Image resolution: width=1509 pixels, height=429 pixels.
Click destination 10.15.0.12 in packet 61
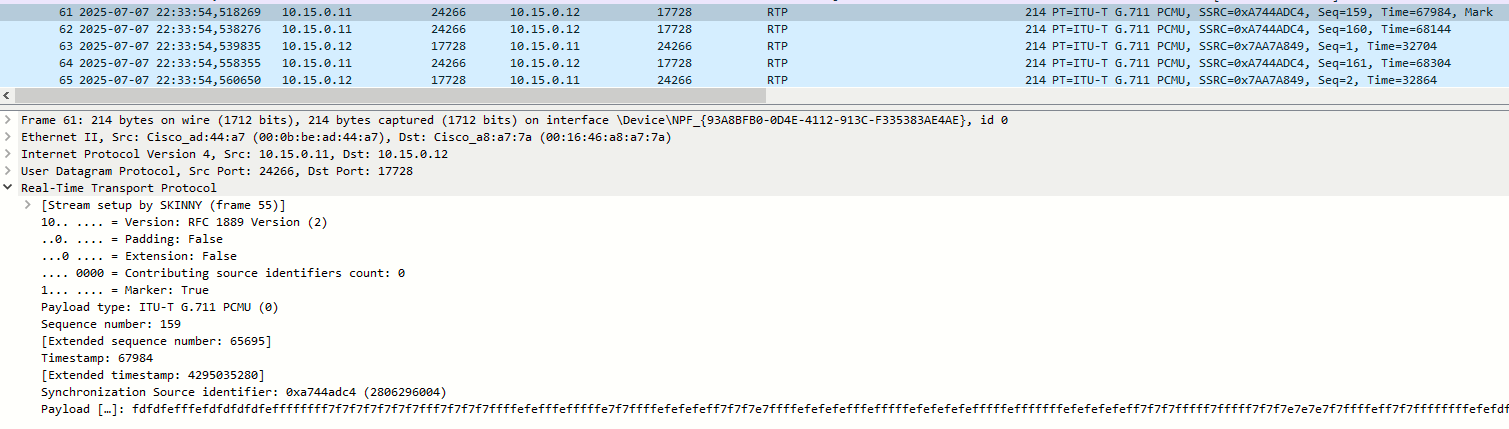545,13
